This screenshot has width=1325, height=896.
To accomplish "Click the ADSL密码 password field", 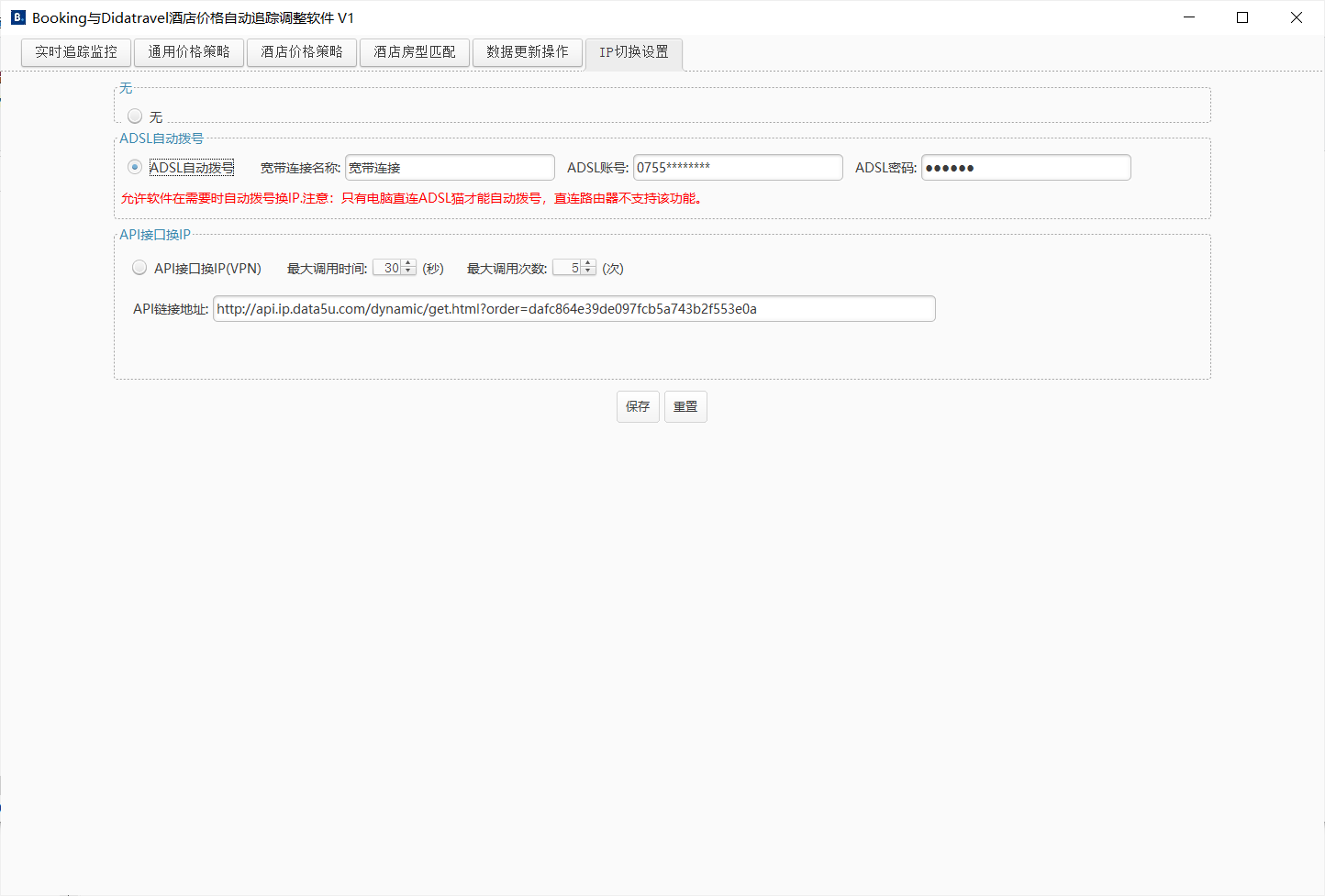I will [x=1026, y=168].
